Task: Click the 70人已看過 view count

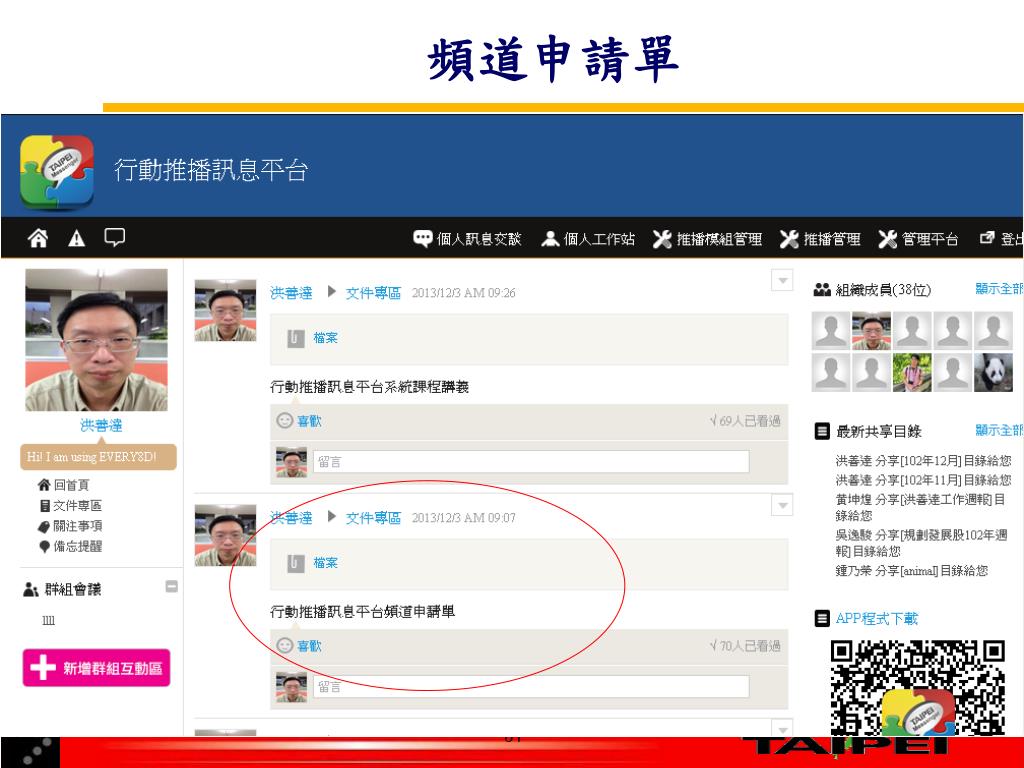Action: tap(745, 646)
